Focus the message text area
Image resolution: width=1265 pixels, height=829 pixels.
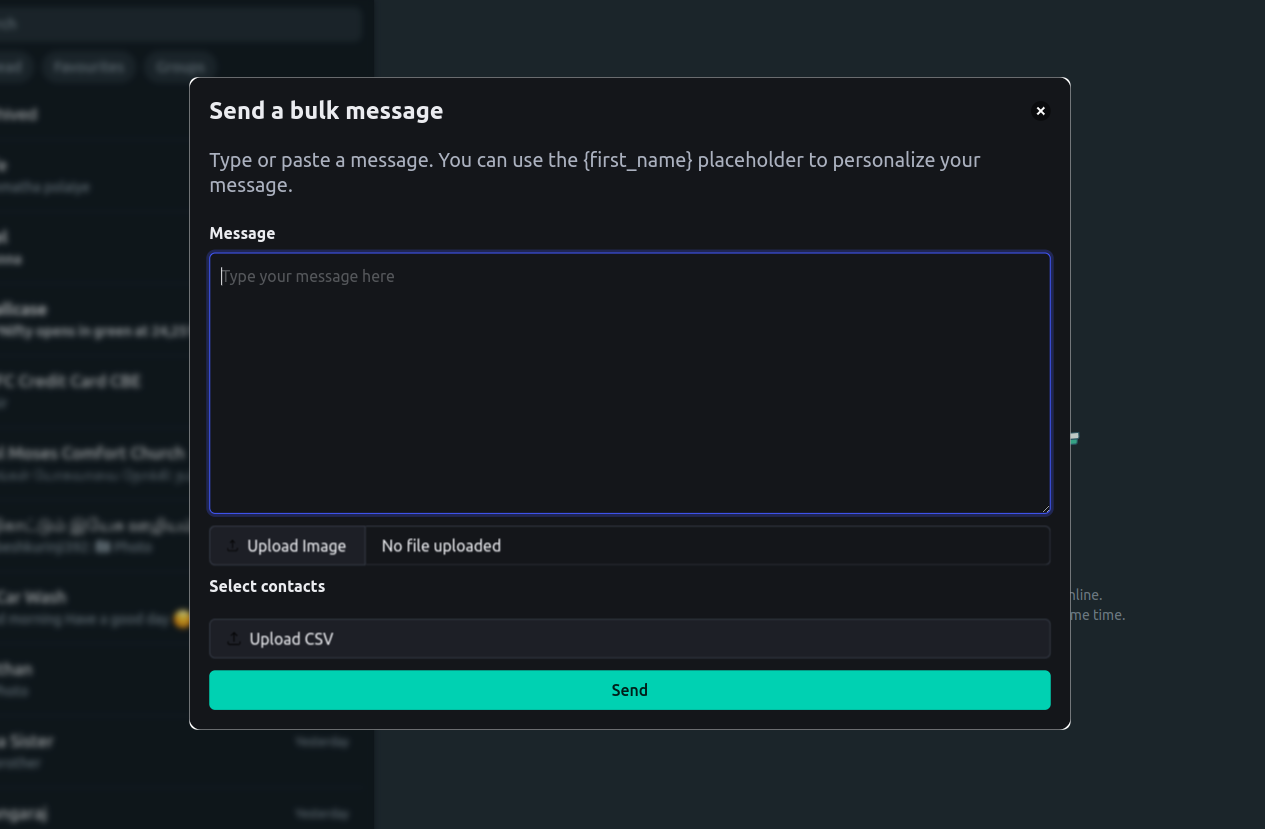(x=629, y=383)
